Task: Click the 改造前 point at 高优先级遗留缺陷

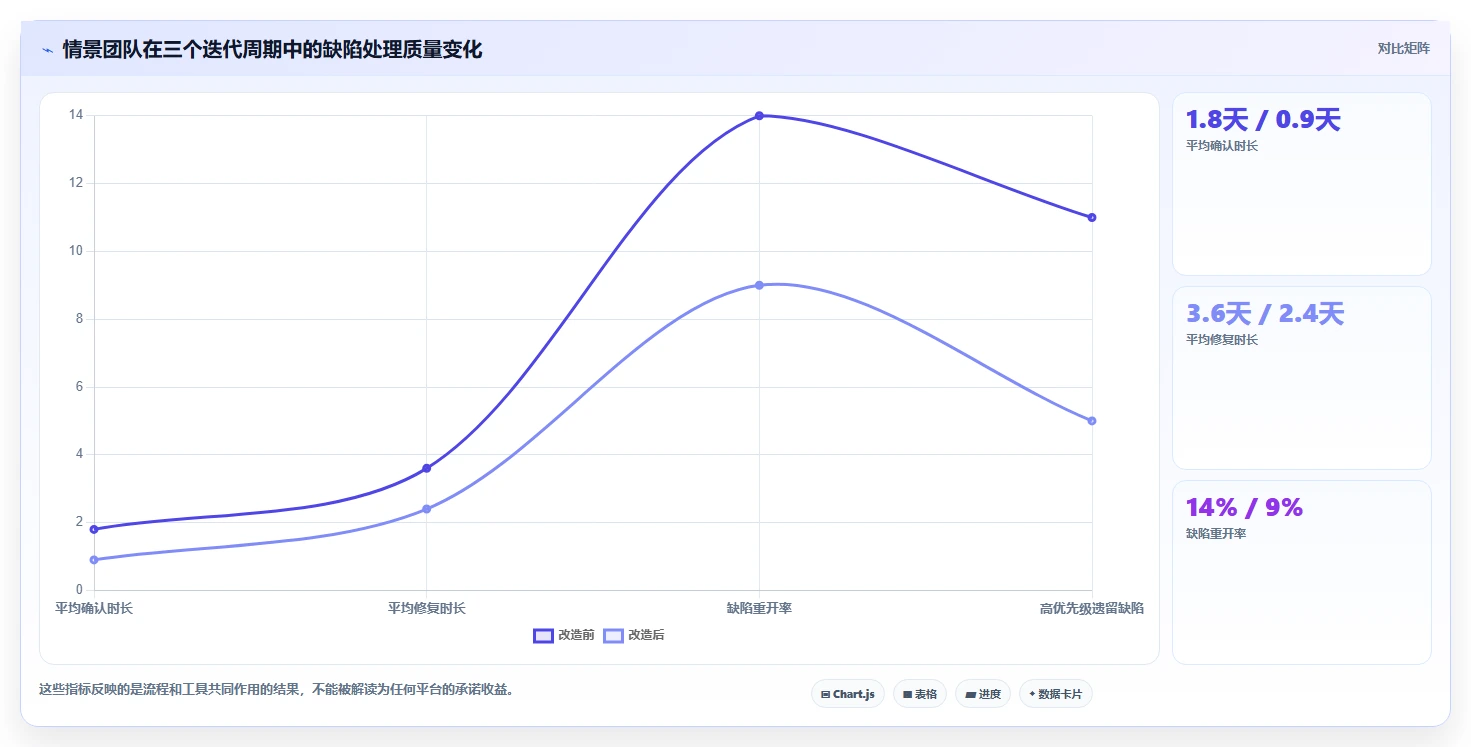Action: tap(1092, 217)
